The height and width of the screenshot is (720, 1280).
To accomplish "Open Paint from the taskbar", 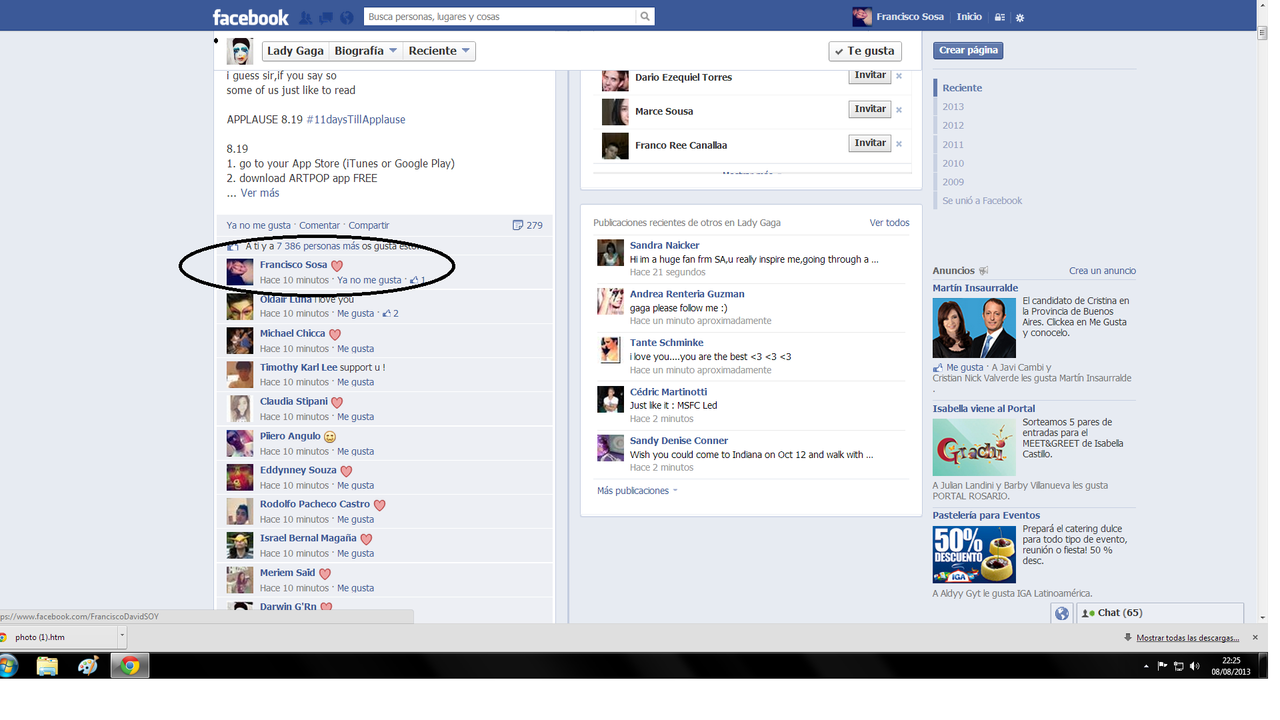I will click(x=88, y=665).
